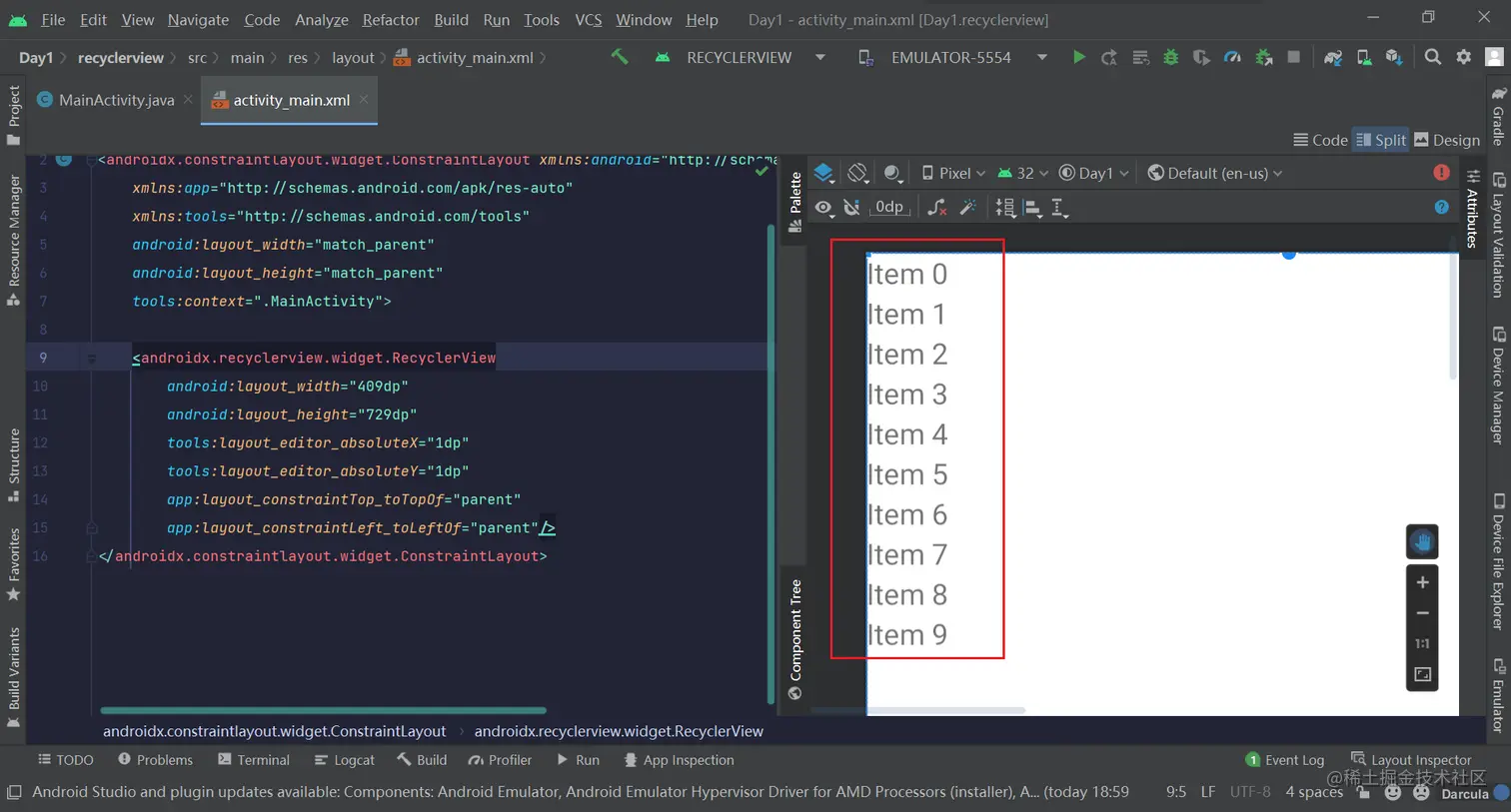
Task: Open the App Inspection tool window
Action: [679, 760]
